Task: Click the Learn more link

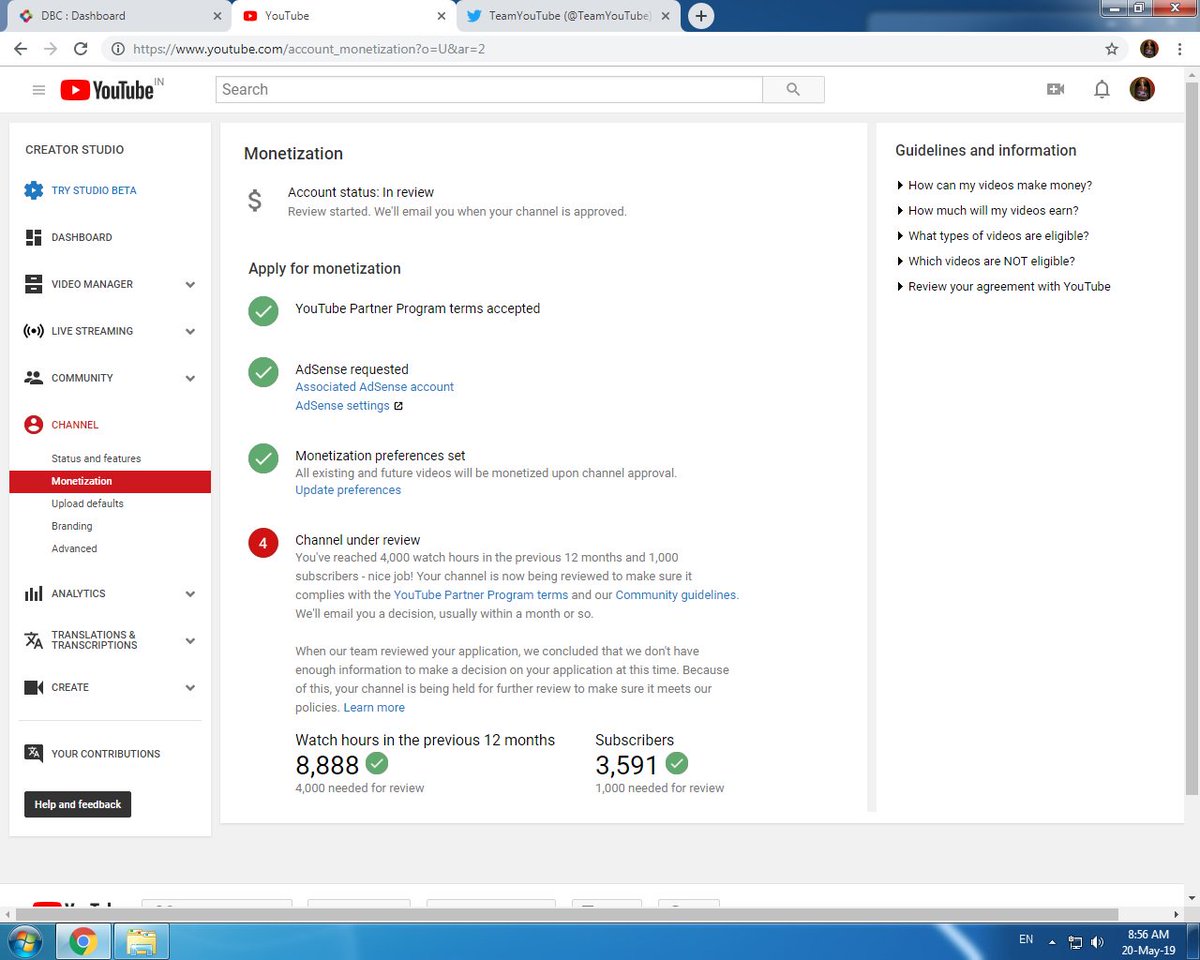Action: (374, 708)
